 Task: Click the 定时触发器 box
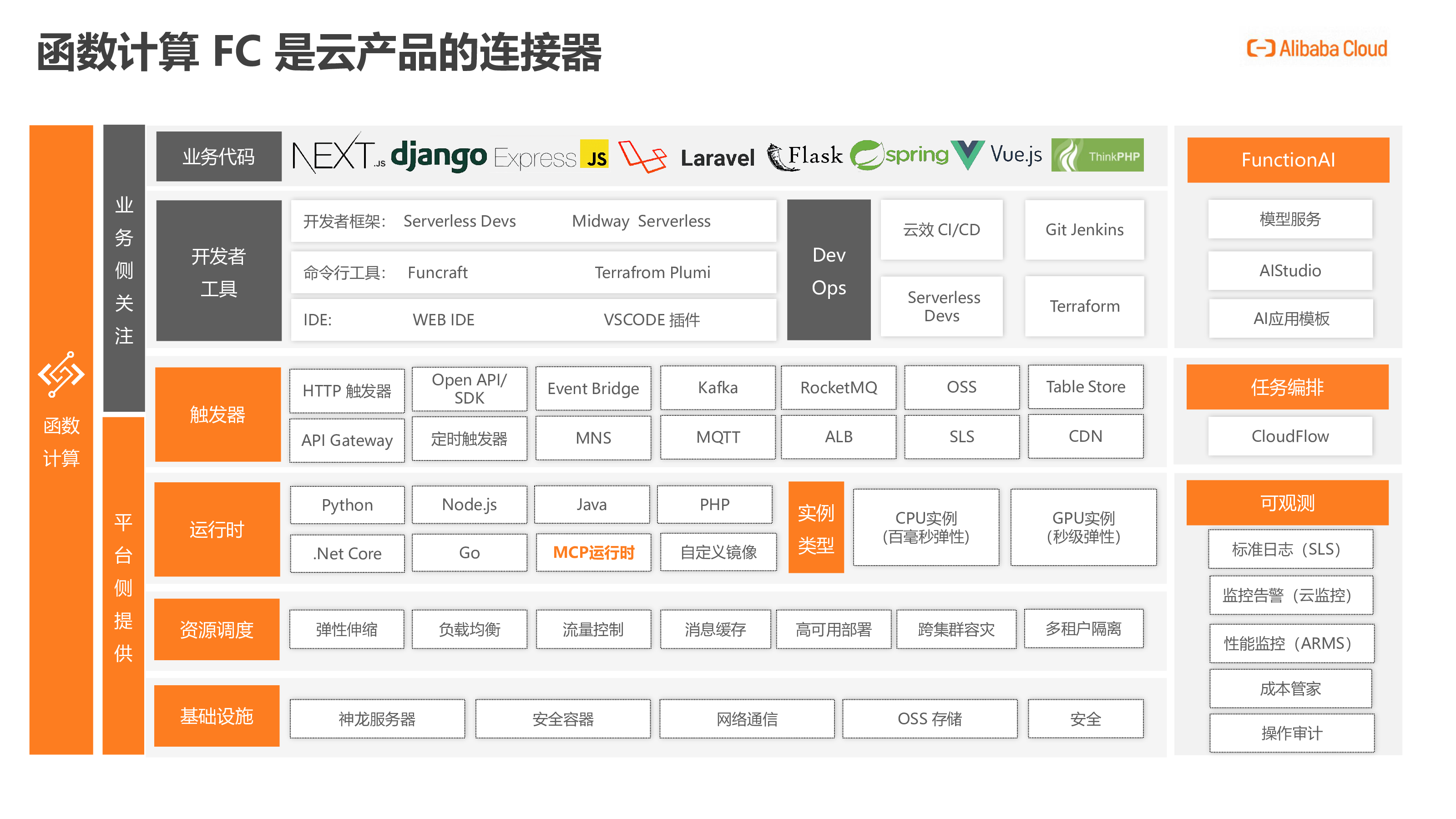pos(469,439)
